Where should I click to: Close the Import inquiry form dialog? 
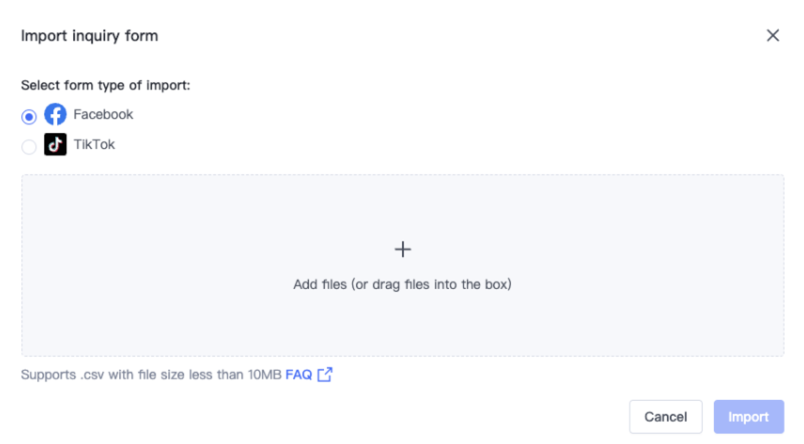[772, 35]
